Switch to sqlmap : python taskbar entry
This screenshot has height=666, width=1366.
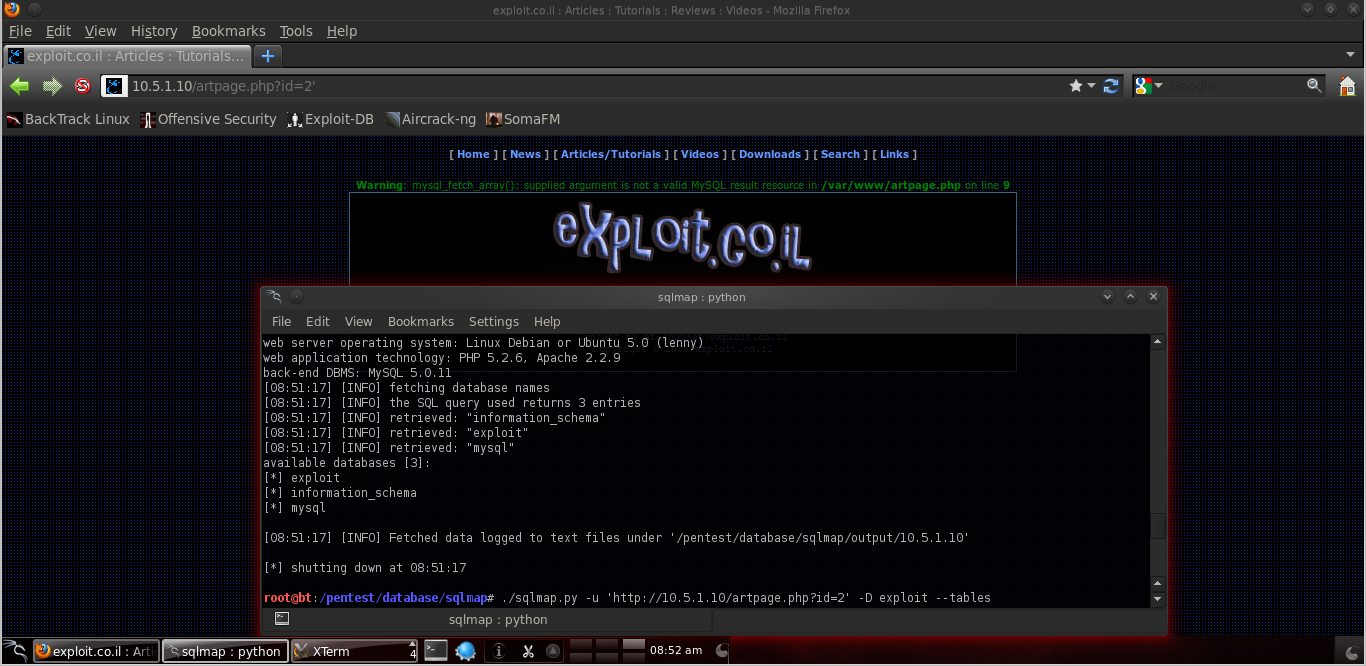(224, 651)
